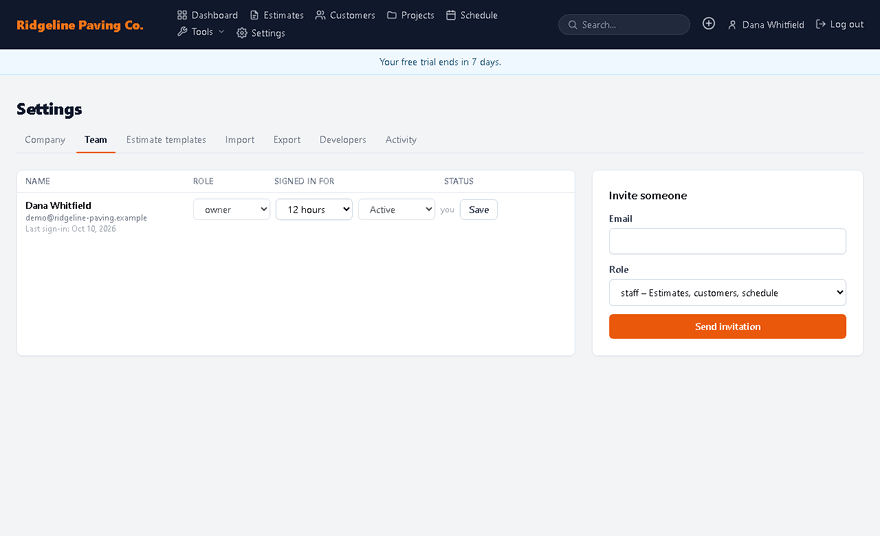Click the plus circle quick-add icon

point(708,24)
